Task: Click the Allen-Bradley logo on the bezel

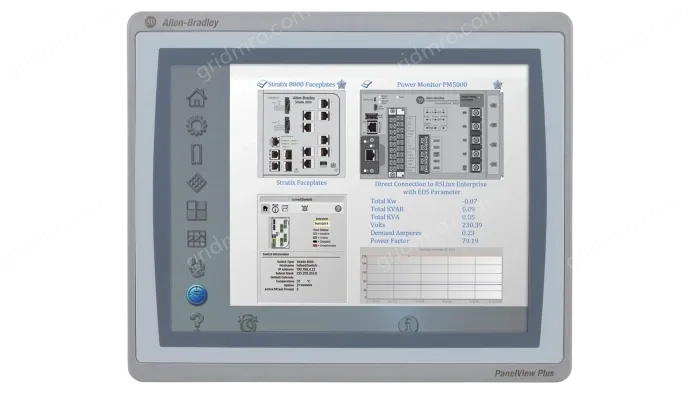Action: click(182, 22)
